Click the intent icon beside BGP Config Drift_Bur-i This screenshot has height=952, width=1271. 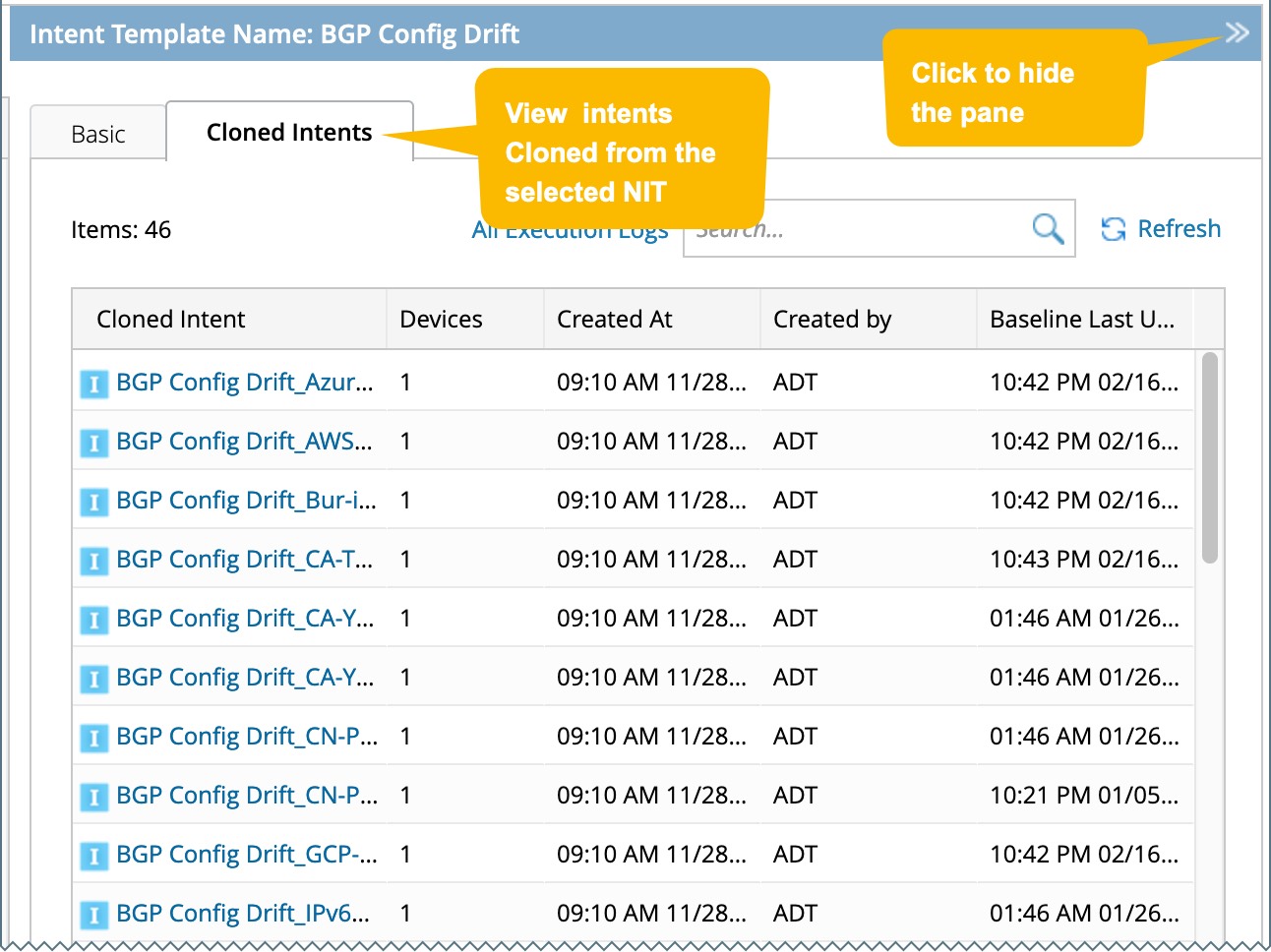pos(93,502)
